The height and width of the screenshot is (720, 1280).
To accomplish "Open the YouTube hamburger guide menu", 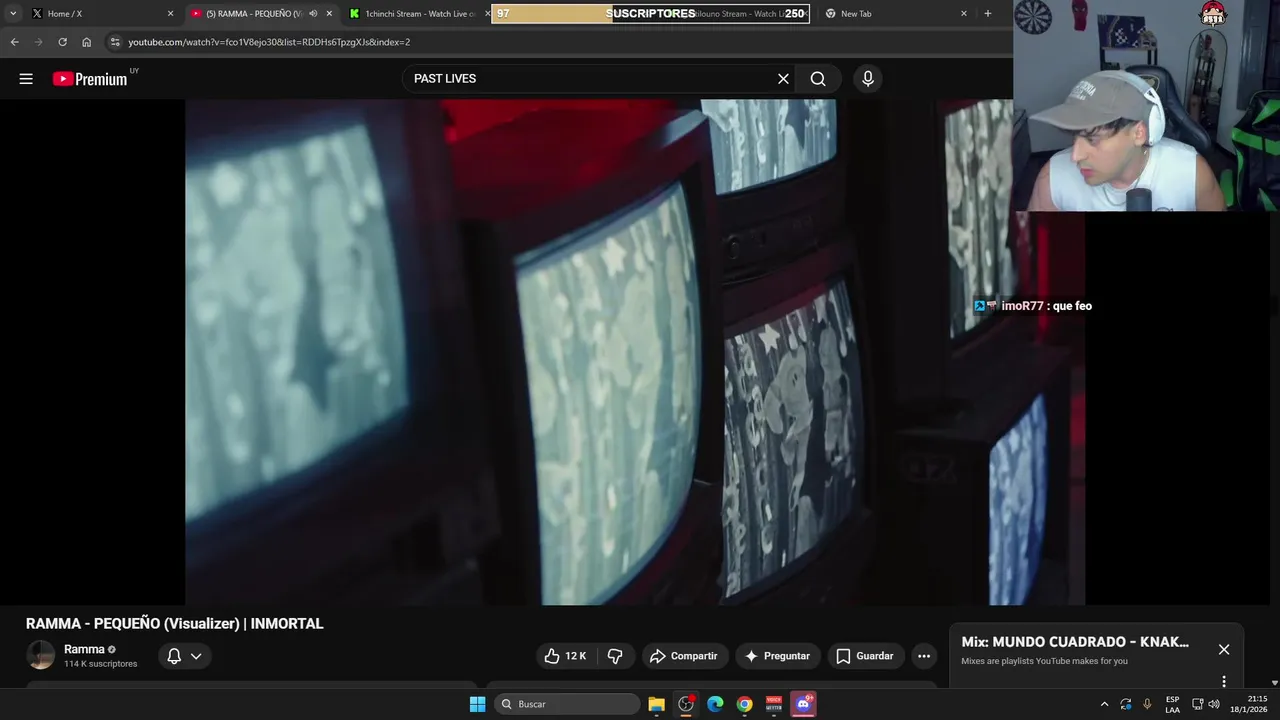I will point(26,79).
